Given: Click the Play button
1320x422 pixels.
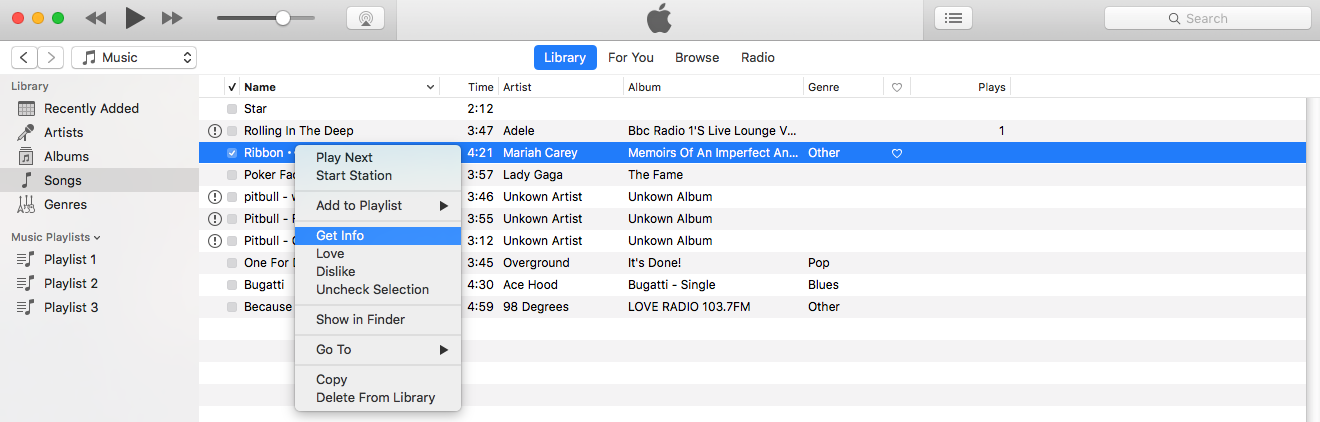Looking at the screenshot, I should point(135,18).
